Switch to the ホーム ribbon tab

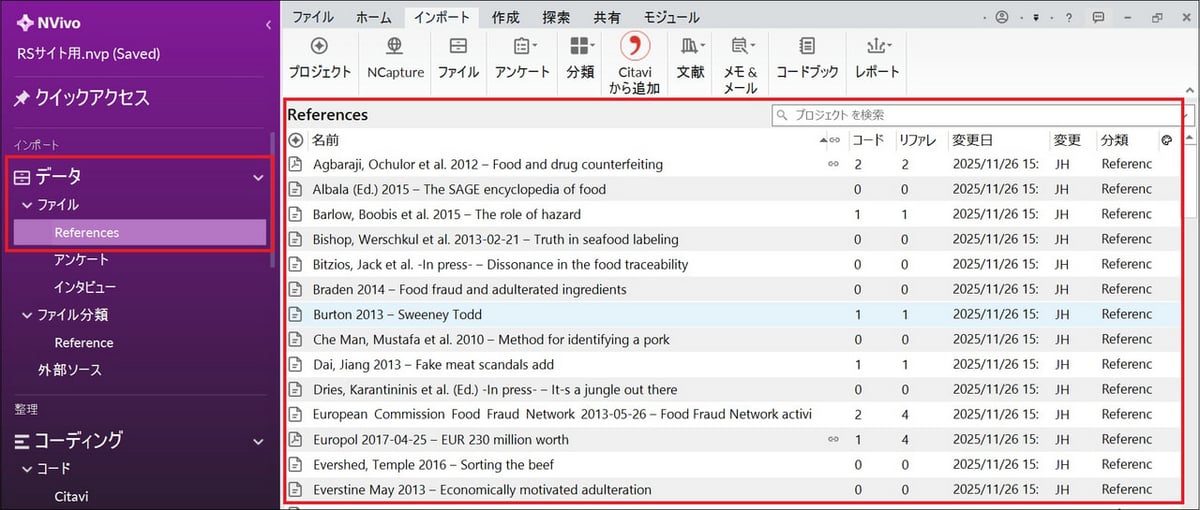point(374,17)
